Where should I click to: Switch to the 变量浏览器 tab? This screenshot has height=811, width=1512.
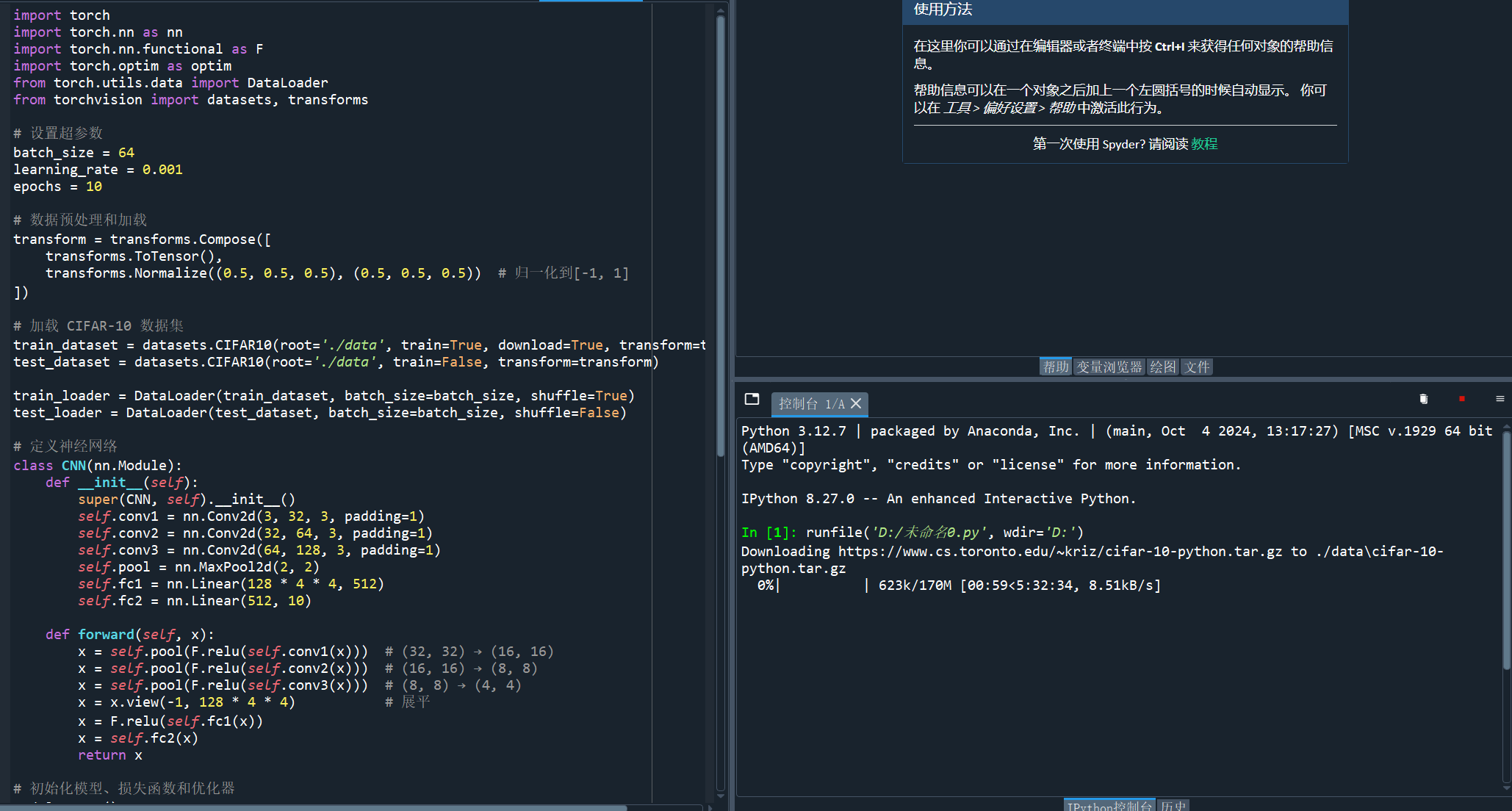[1109, 367]
